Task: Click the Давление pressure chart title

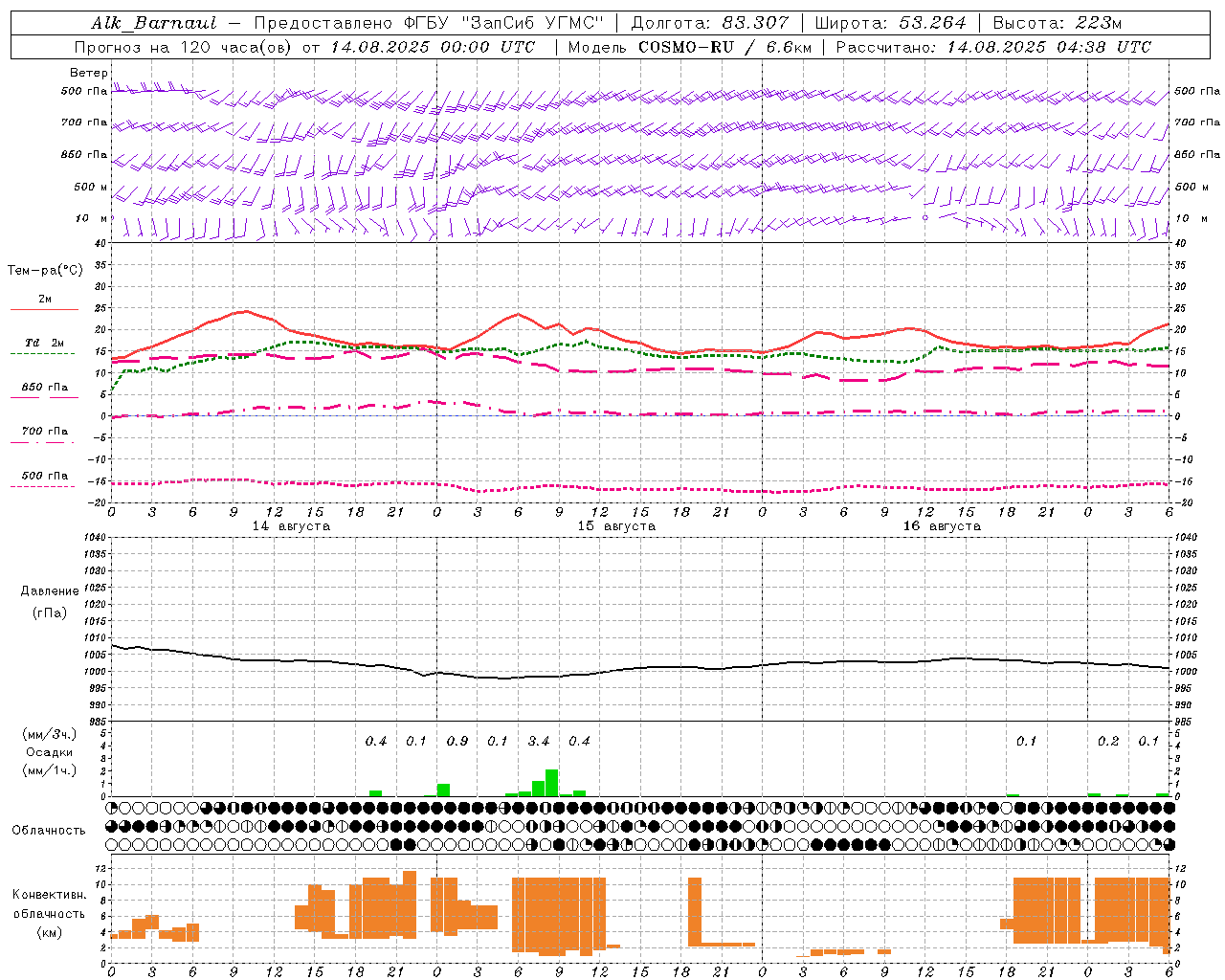Action: coord(50,591)
